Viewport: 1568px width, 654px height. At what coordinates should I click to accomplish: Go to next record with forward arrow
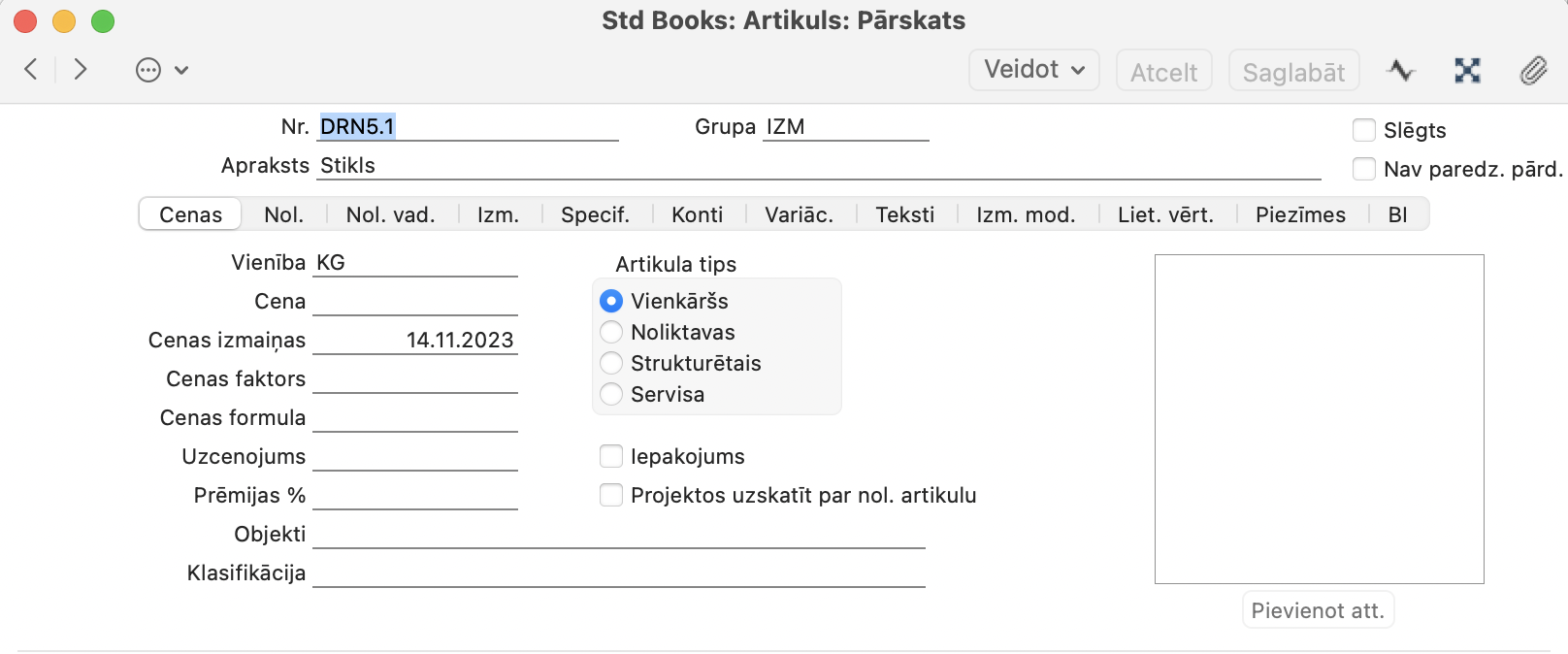coord(81,69)
